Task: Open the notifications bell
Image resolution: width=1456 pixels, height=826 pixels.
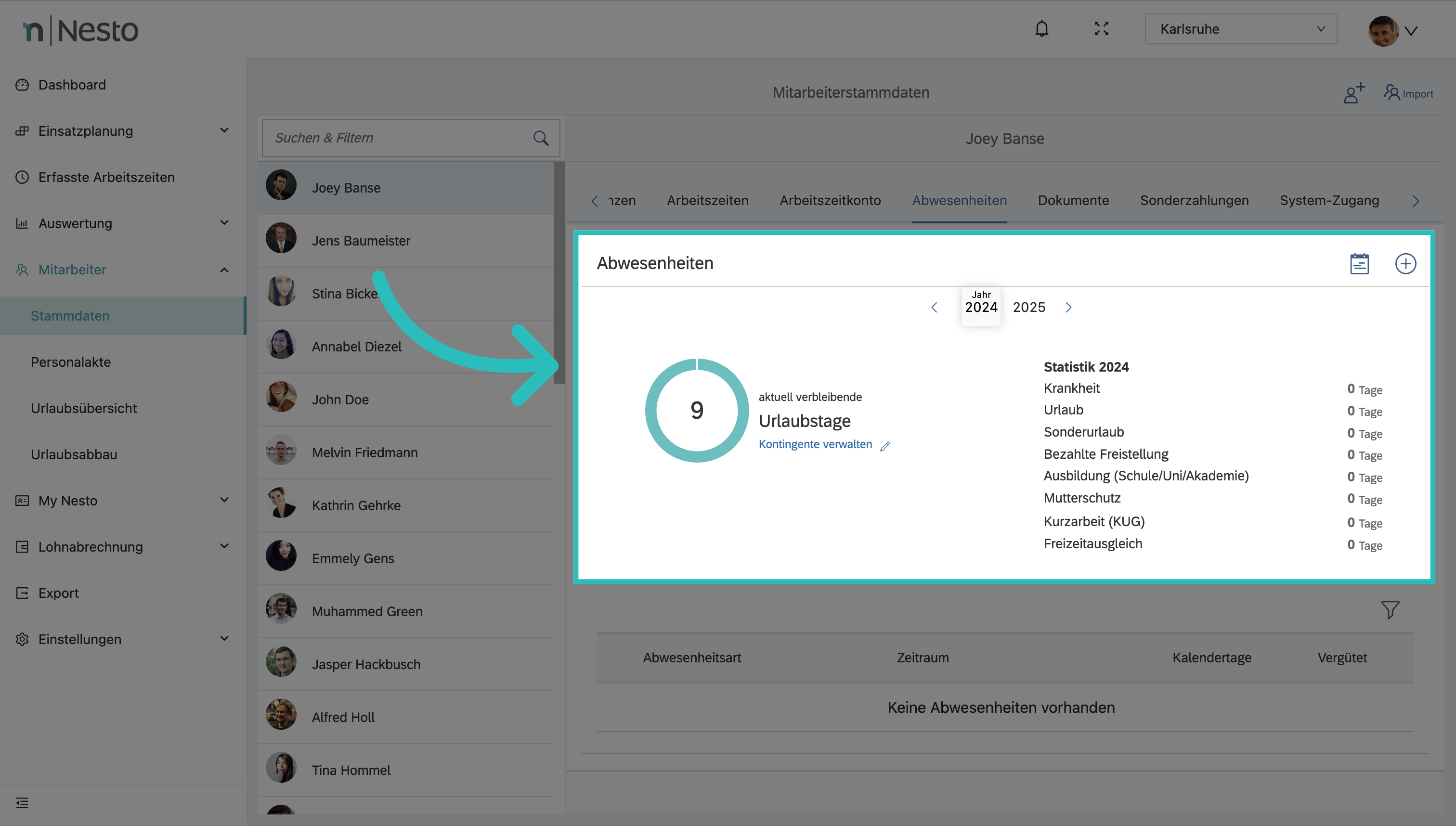Action: pos(1041,29)
